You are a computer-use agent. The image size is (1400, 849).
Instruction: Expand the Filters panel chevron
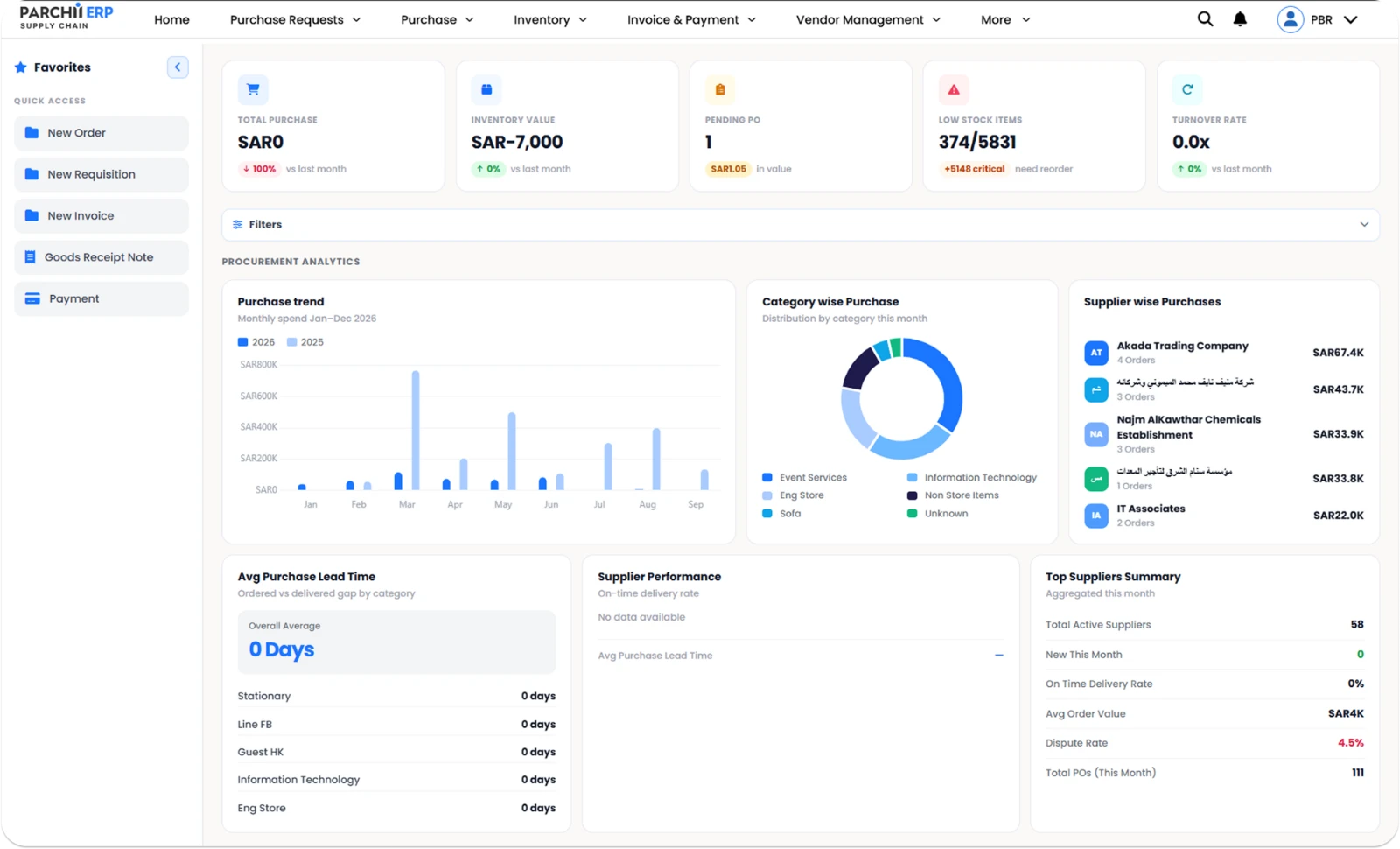coord(1364,225)
